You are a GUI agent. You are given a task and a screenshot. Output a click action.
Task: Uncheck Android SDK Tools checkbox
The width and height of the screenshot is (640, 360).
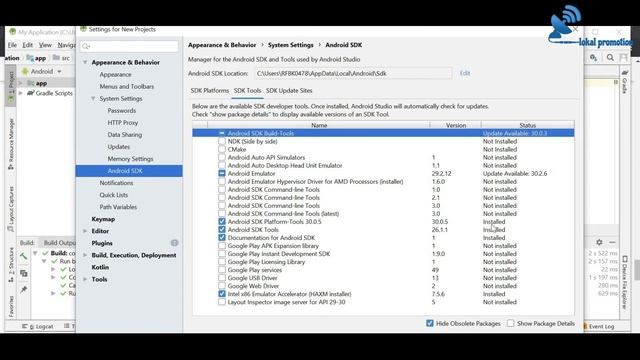coord(222,230)
